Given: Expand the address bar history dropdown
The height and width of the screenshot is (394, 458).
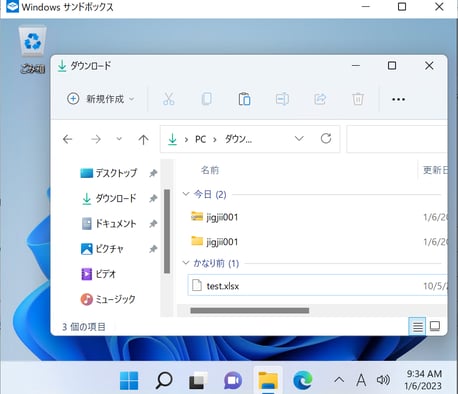Looking at the screenshot, I should pos(299,138).
